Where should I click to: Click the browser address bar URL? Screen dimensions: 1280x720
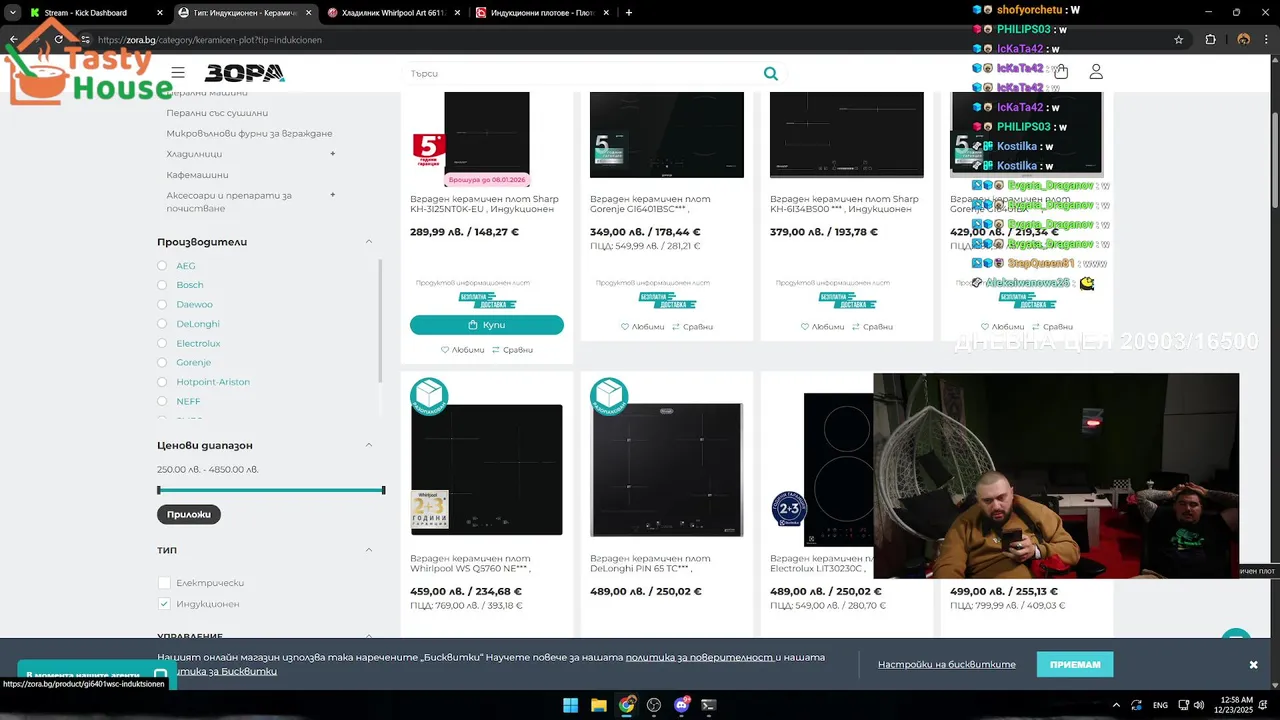pos(210,40)
